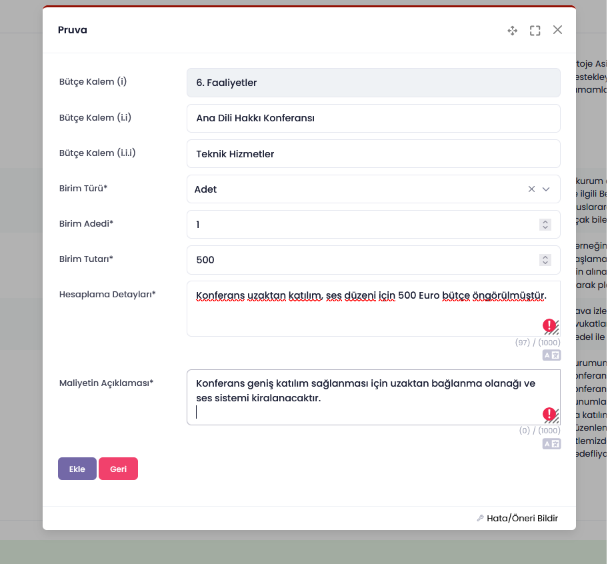Click the Birim Adedi* label
607x564 pixels.
tap(86, 224)
